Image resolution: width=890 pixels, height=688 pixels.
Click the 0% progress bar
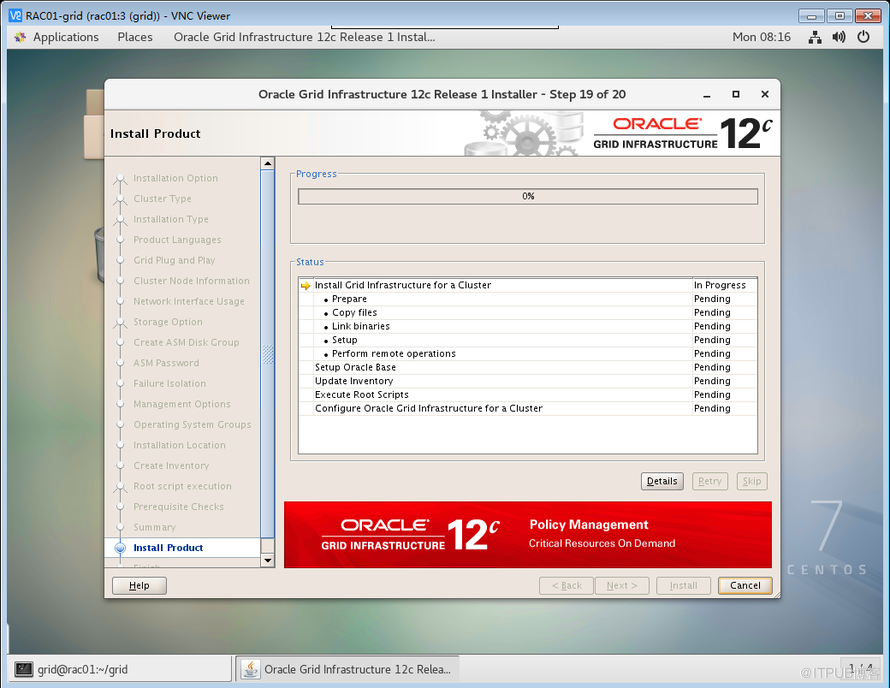527,196
